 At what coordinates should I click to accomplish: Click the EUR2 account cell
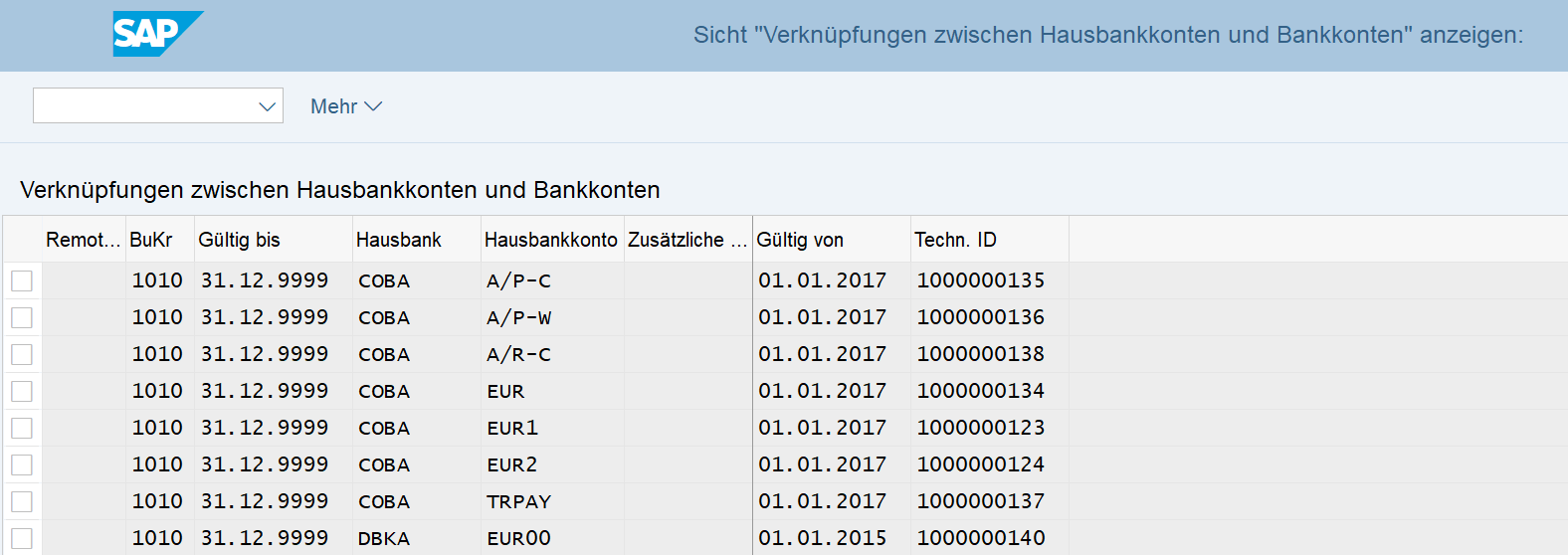click(x=512, y=465)
